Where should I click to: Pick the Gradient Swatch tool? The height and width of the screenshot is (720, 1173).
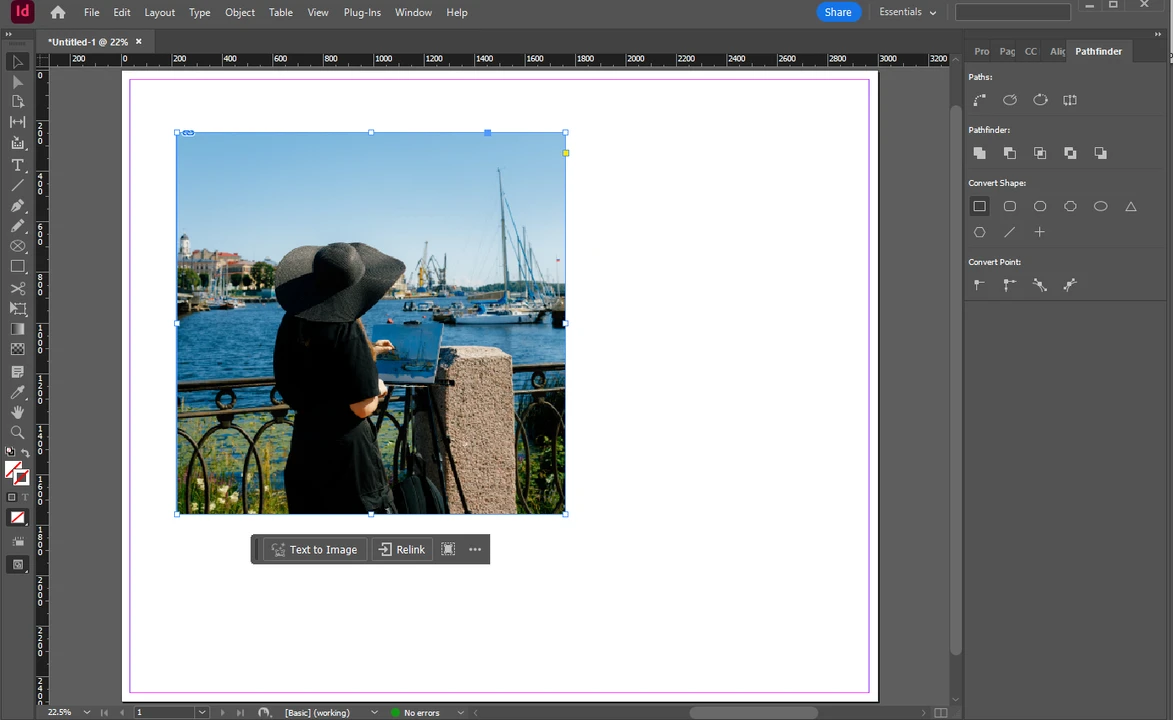click(x=17, y=329)
